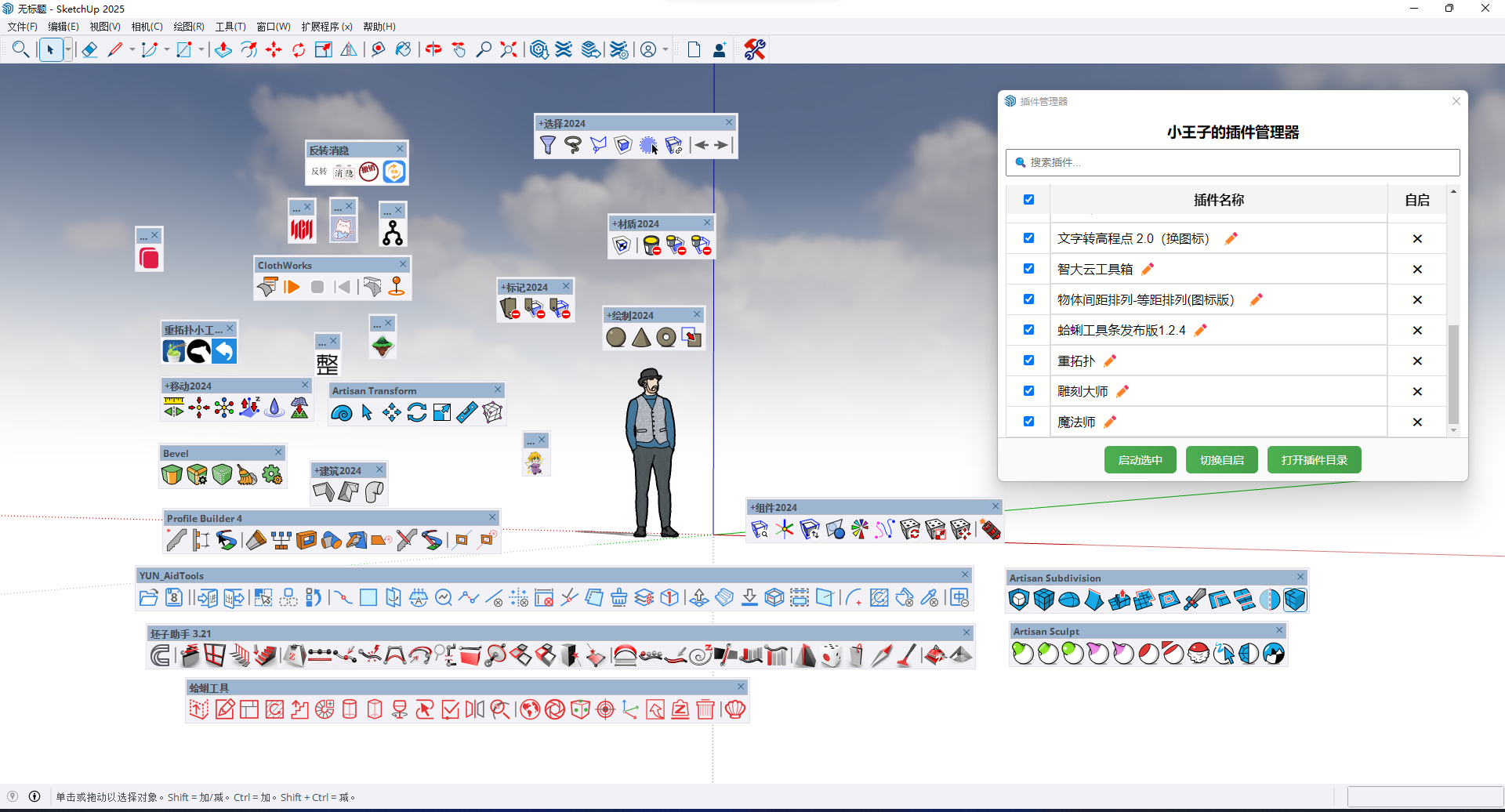
Task: Open the 扩展程序 menu
Action: click(x=326, y=27)
